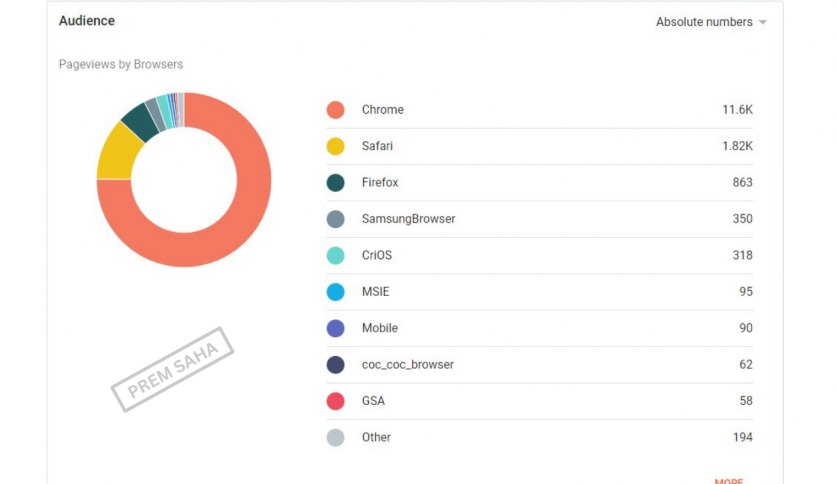The width and height of the screenshot is (836, 484).
Task: Click the Chrome 11.6K pageviews value
Action: (737, 110)
